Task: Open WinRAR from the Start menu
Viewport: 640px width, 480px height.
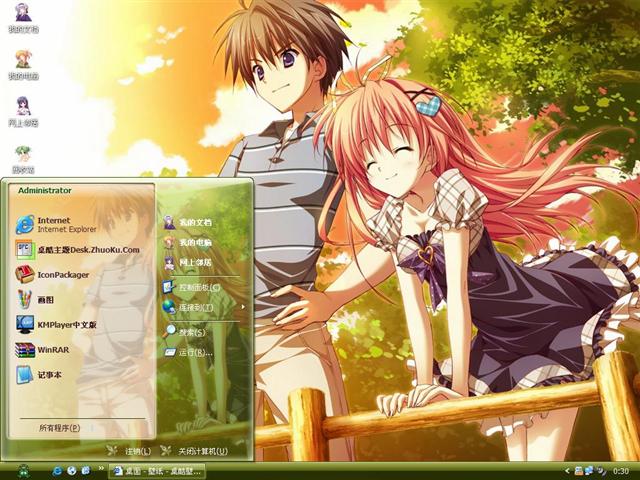Action: pos(42,350)
